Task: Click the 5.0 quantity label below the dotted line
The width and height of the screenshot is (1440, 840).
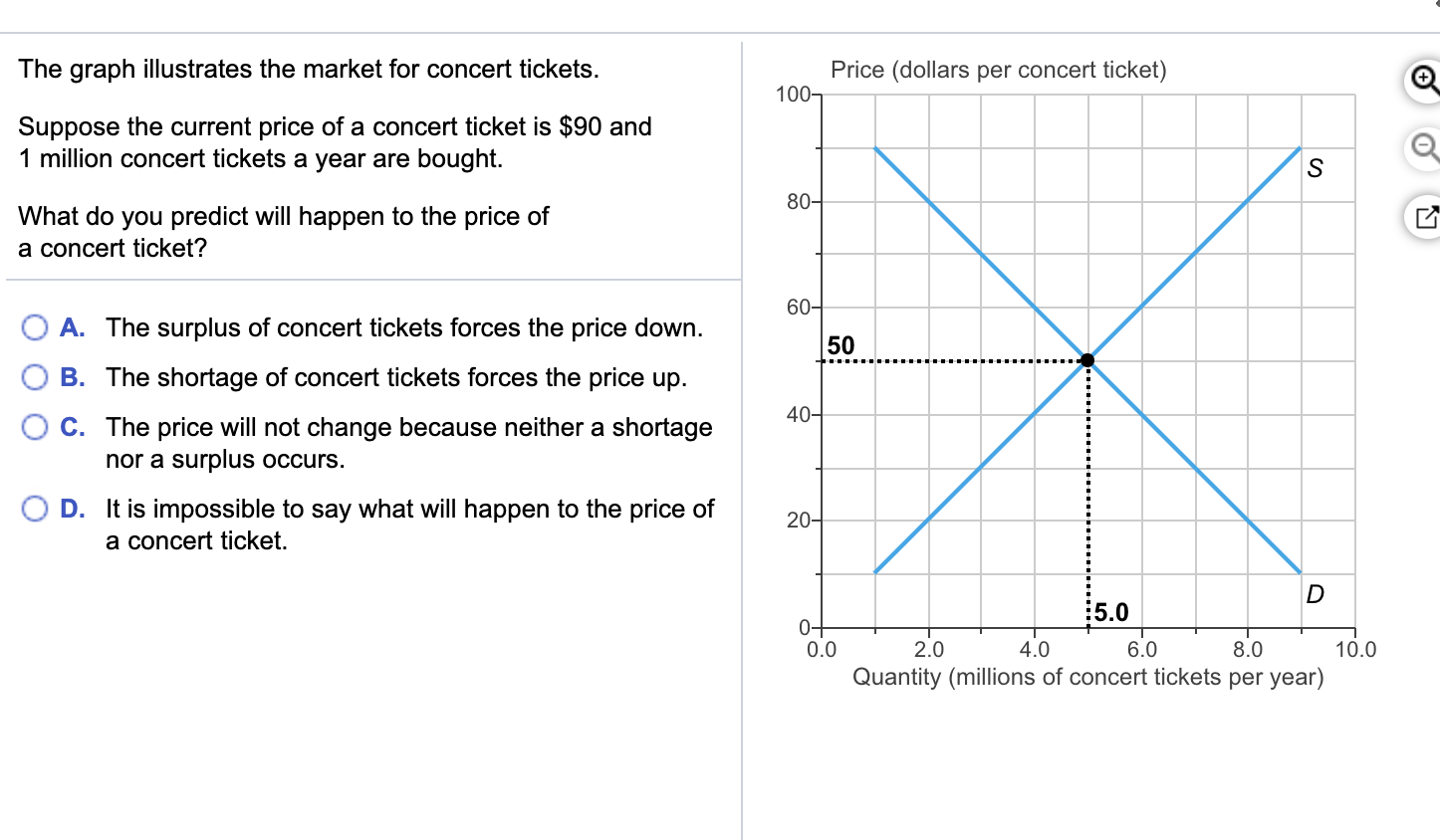Action: 1112,612
